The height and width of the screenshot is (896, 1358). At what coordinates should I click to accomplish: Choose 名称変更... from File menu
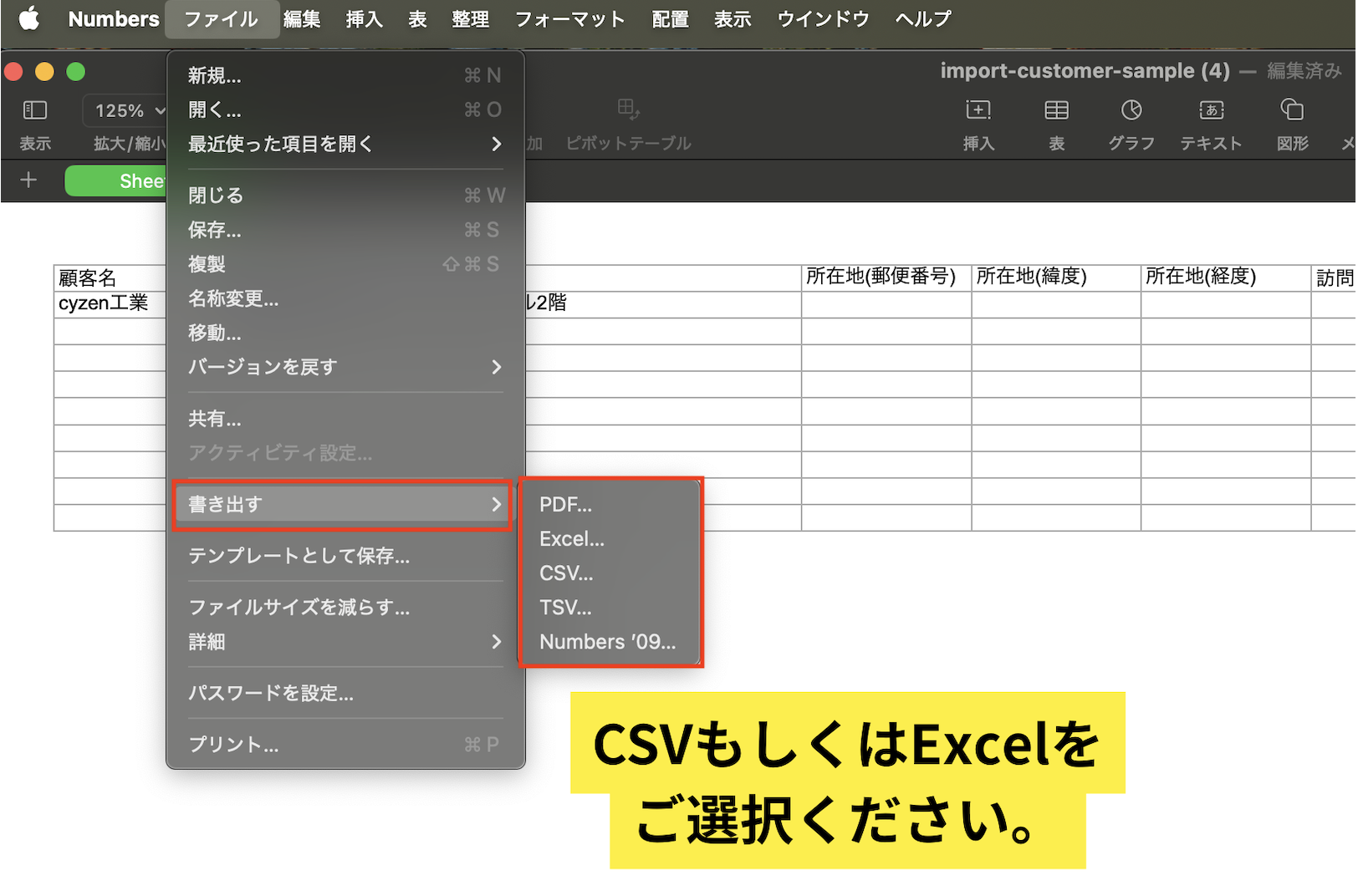click(x=345, y=298)
